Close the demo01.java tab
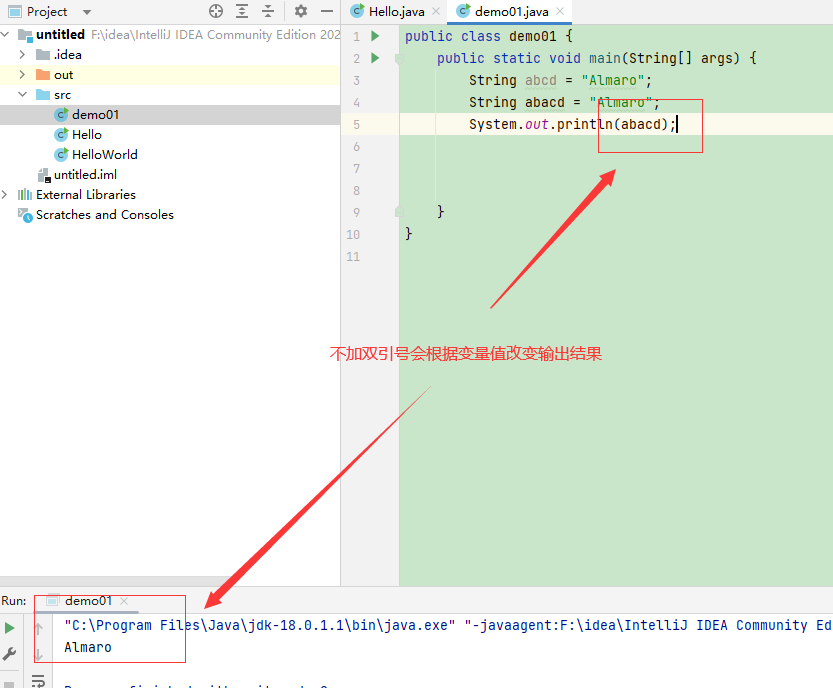Screen dimensions: 833x688 pos(560,11)
